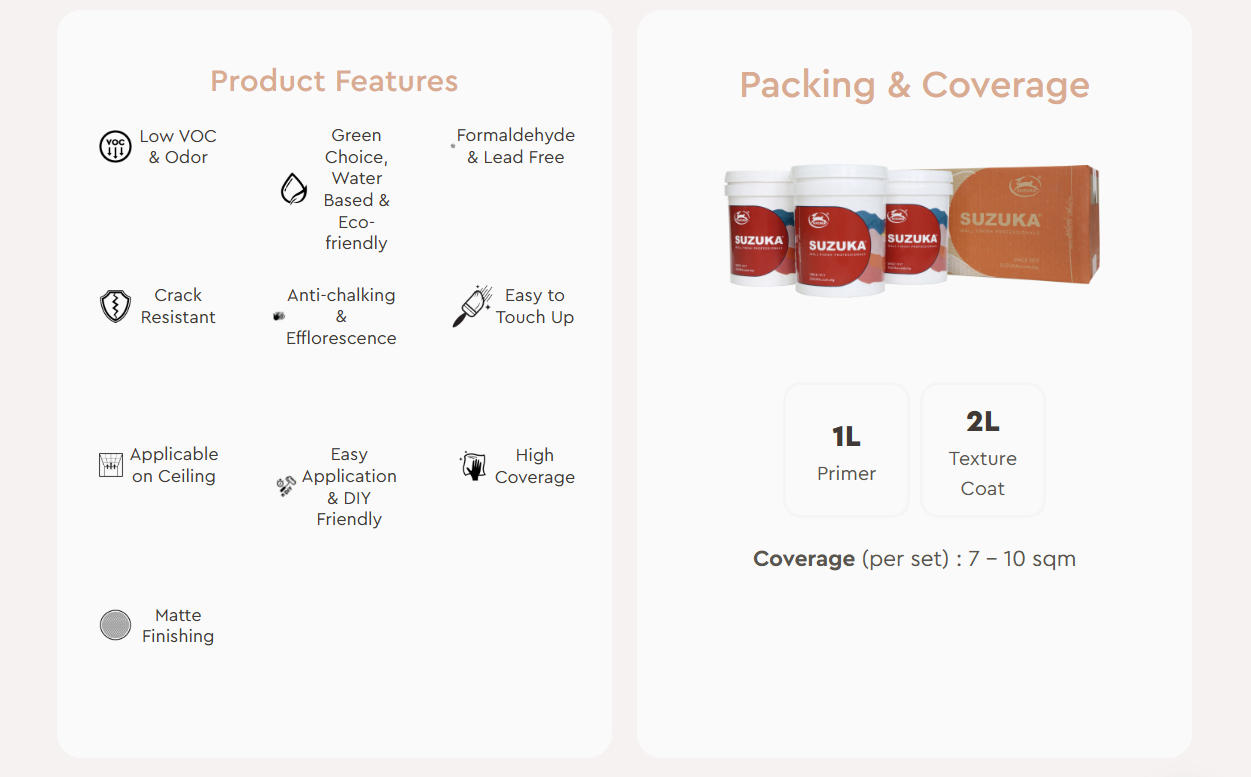Click the Coverage per set text

914,558
